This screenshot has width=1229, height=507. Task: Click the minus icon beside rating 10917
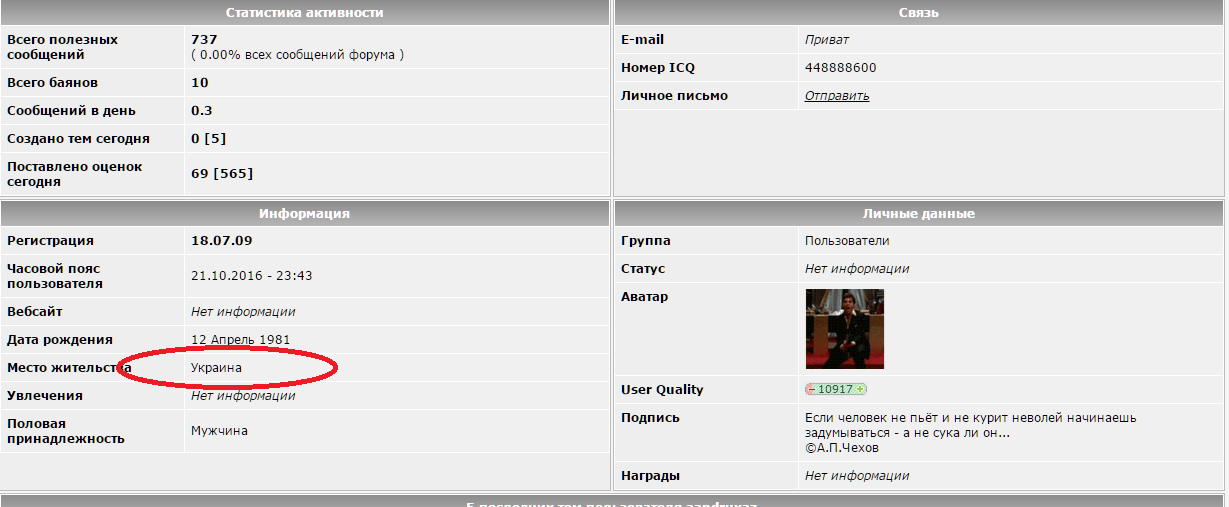click(812, 389)
